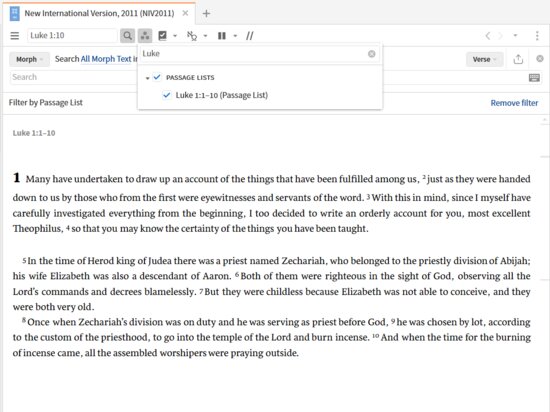Clear the Luke filter text

(x=371, y=54)
